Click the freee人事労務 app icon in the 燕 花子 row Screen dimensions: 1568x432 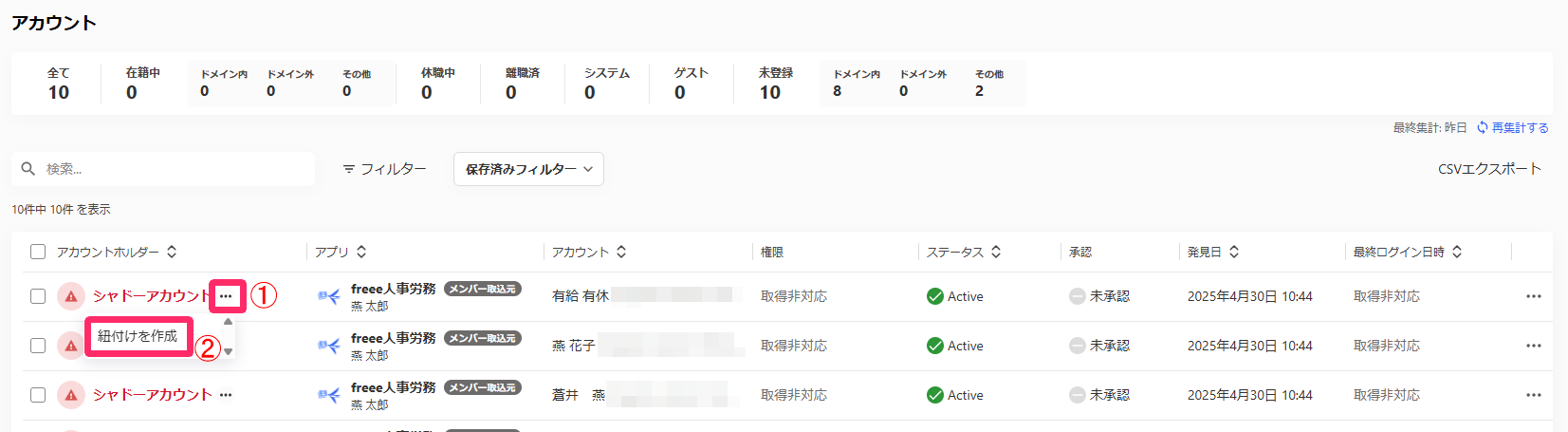329,346
